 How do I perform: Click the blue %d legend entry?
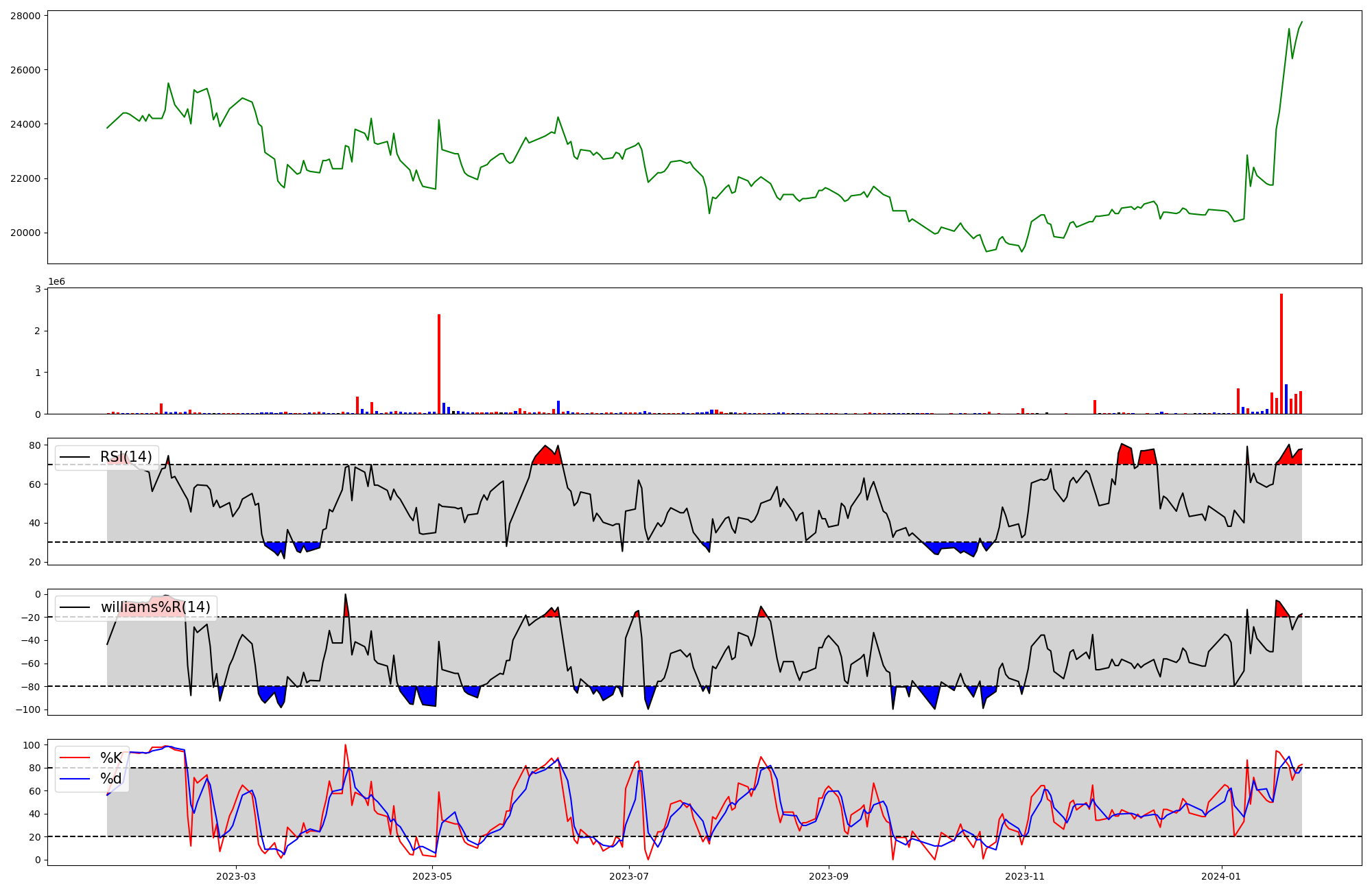(110, 779)
